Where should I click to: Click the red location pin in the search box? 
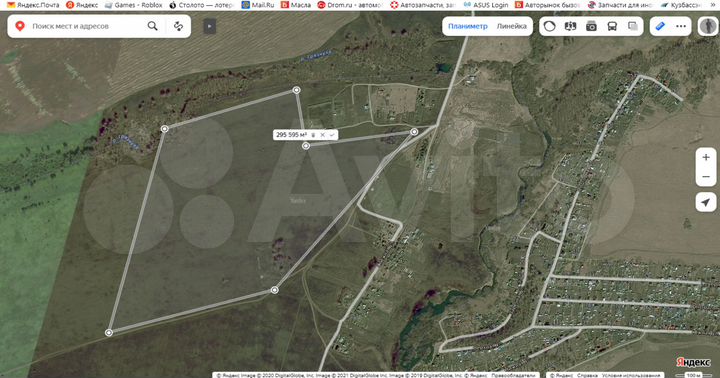19,26
